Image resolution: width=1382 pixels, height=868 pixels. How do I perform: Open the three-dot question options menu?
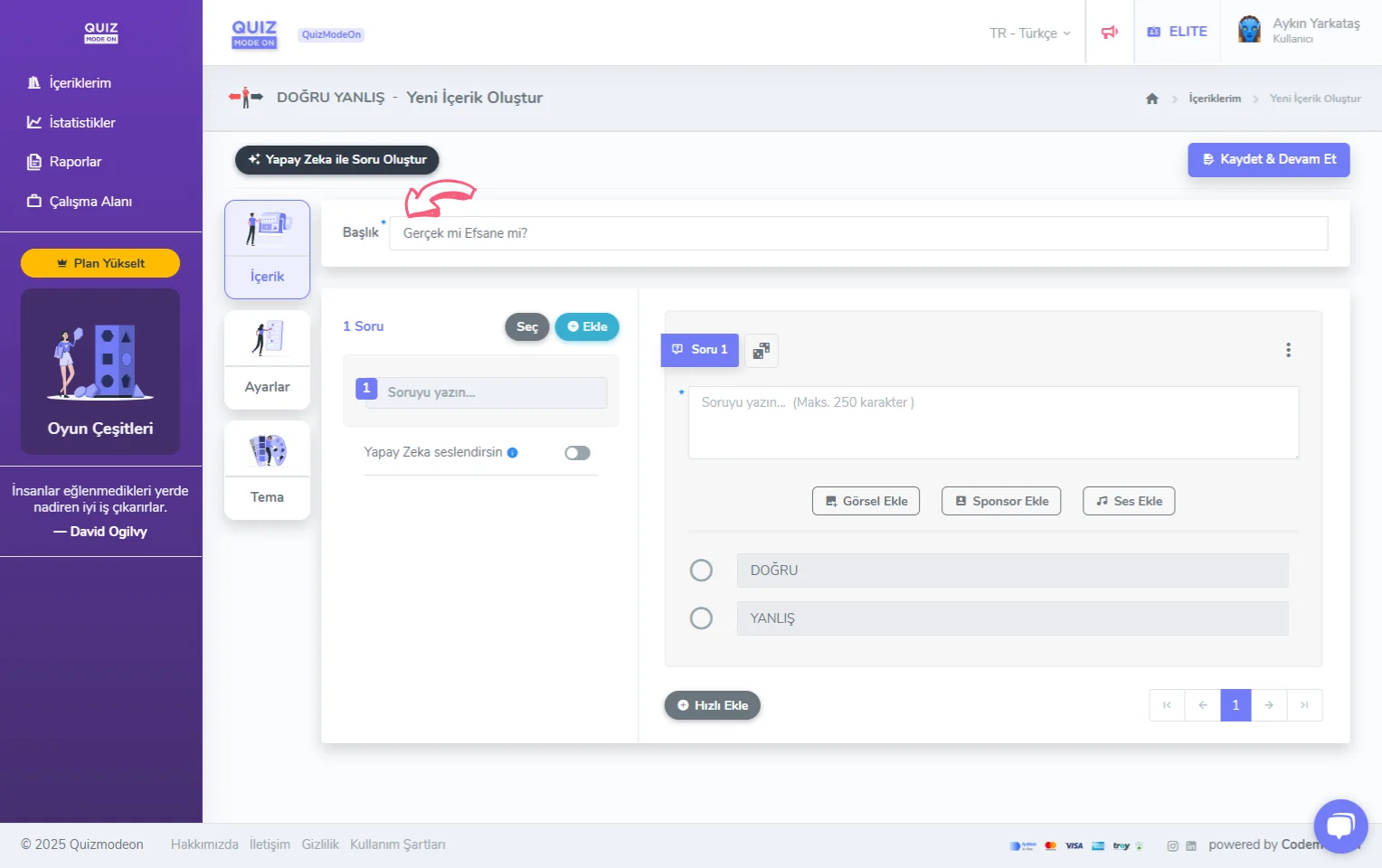(1288, 350)
